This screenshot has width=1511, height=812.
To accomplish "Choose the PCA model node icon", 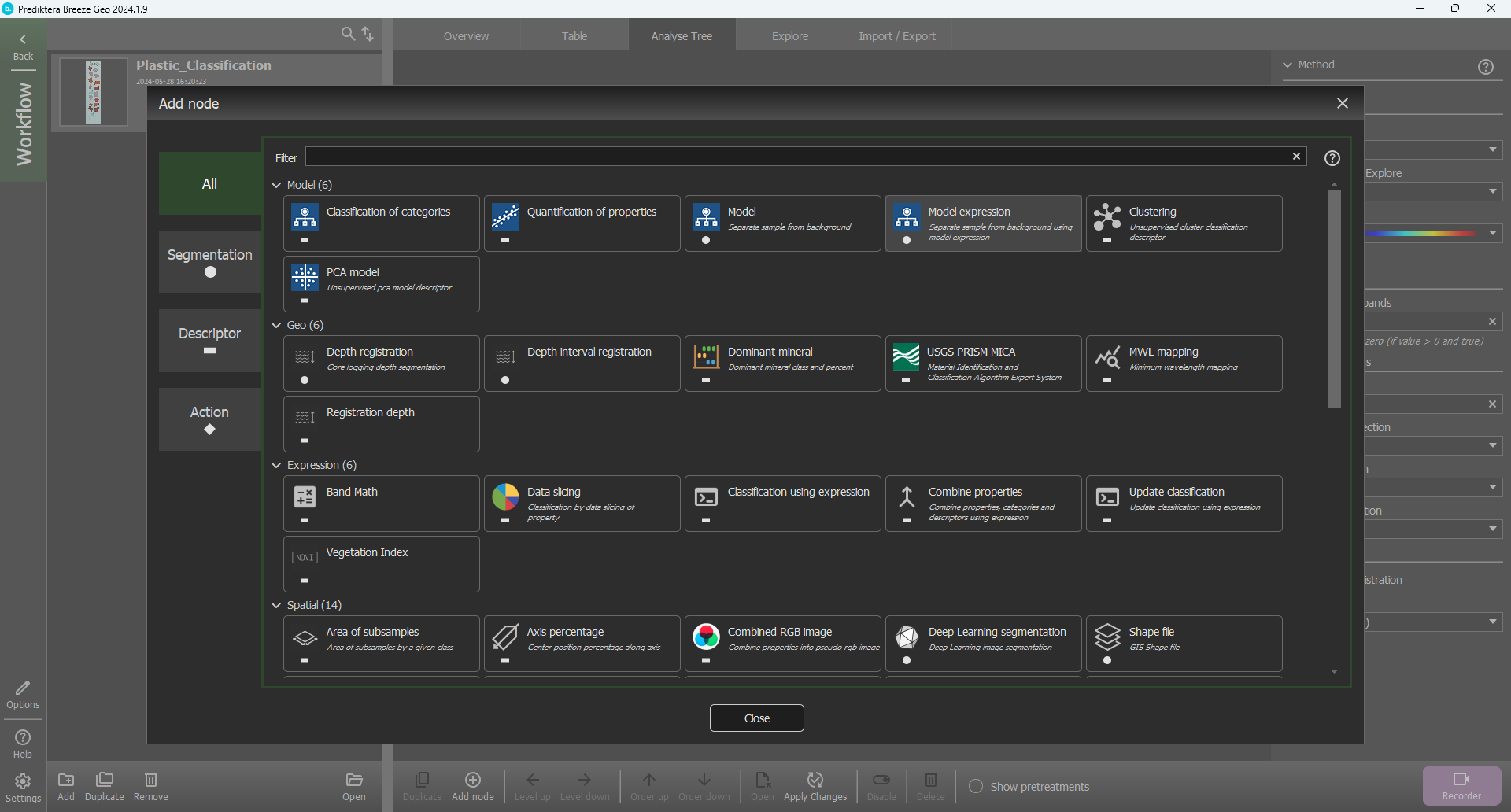I will tap(305, 277).
